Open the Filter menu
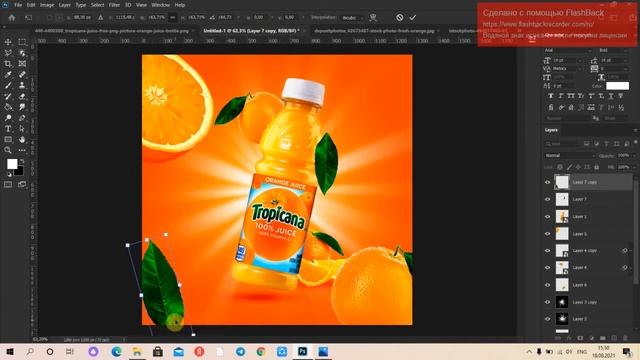Image resolution: width=640 pixels, height=360 pixels. pos(114,5)
